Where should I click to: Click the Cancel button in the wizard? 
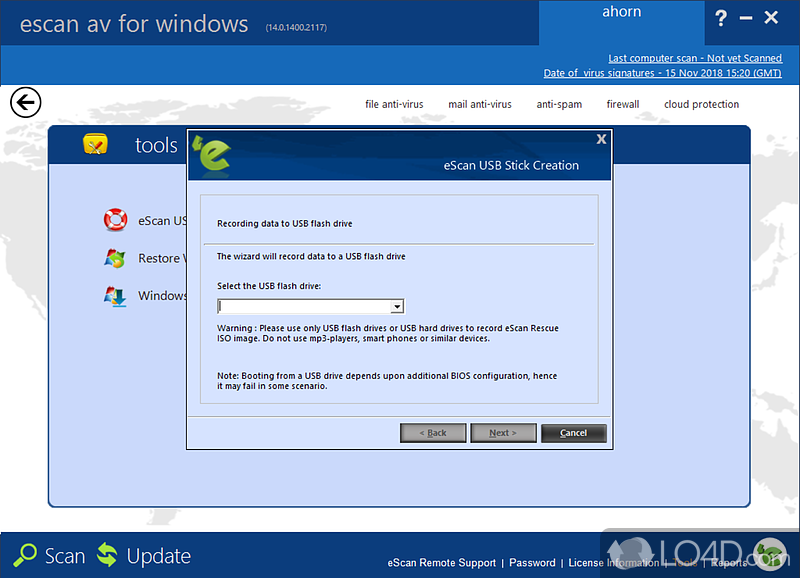[573, 433]
